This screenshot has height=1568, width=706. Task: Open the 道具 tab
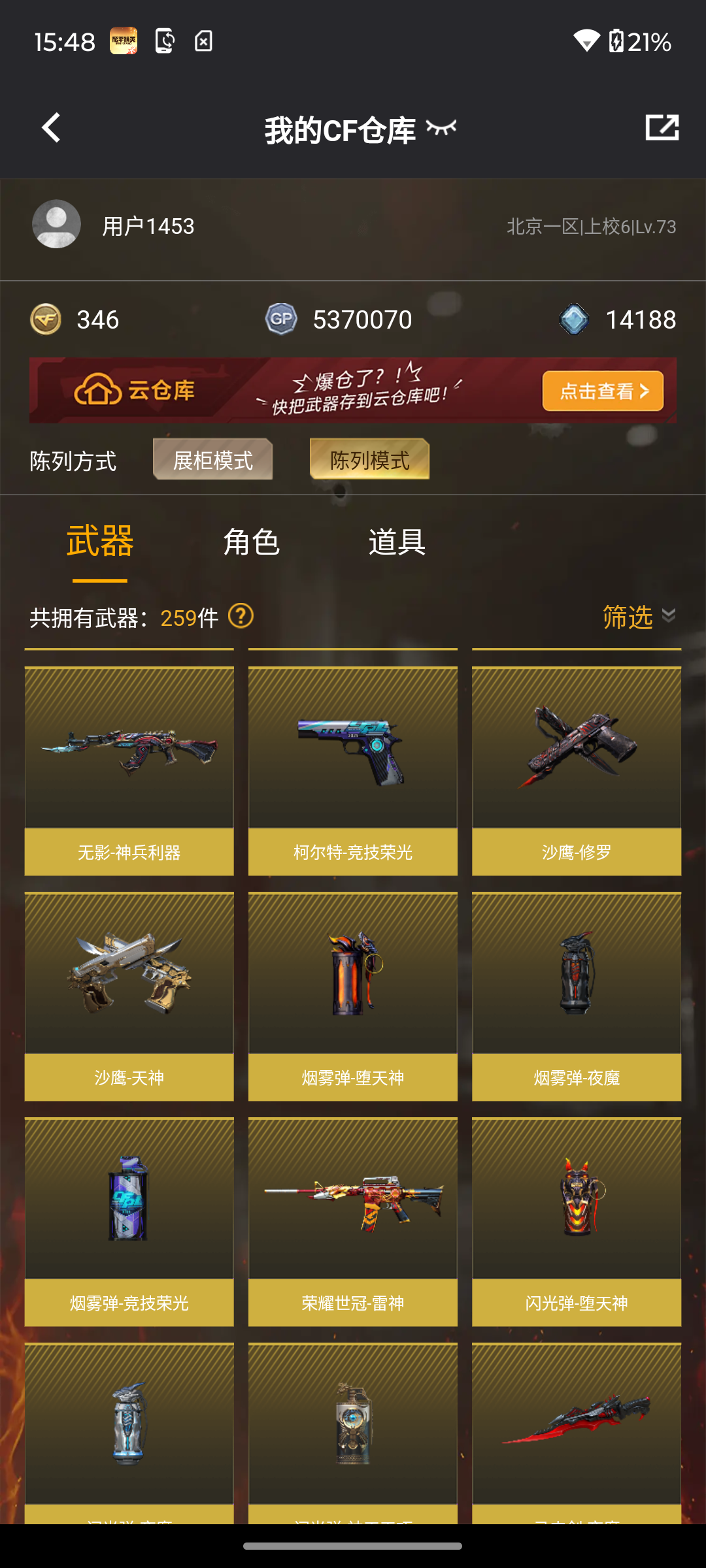pos(397,542)
